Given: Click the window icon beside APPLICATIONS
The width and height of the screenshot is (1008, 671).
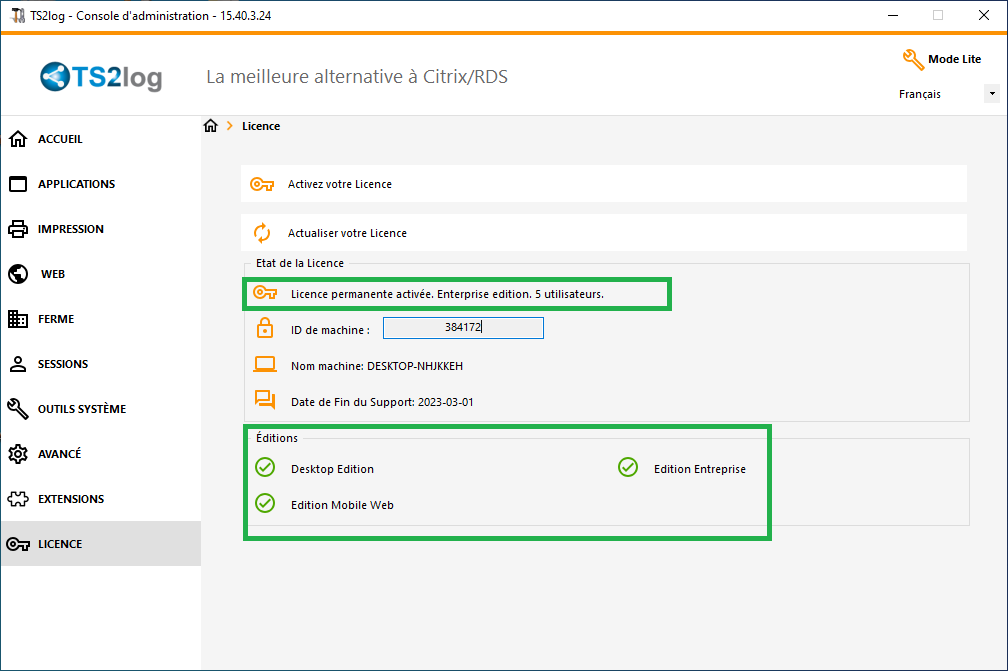Looking at the screenshot, I should (x=18, y=184).
